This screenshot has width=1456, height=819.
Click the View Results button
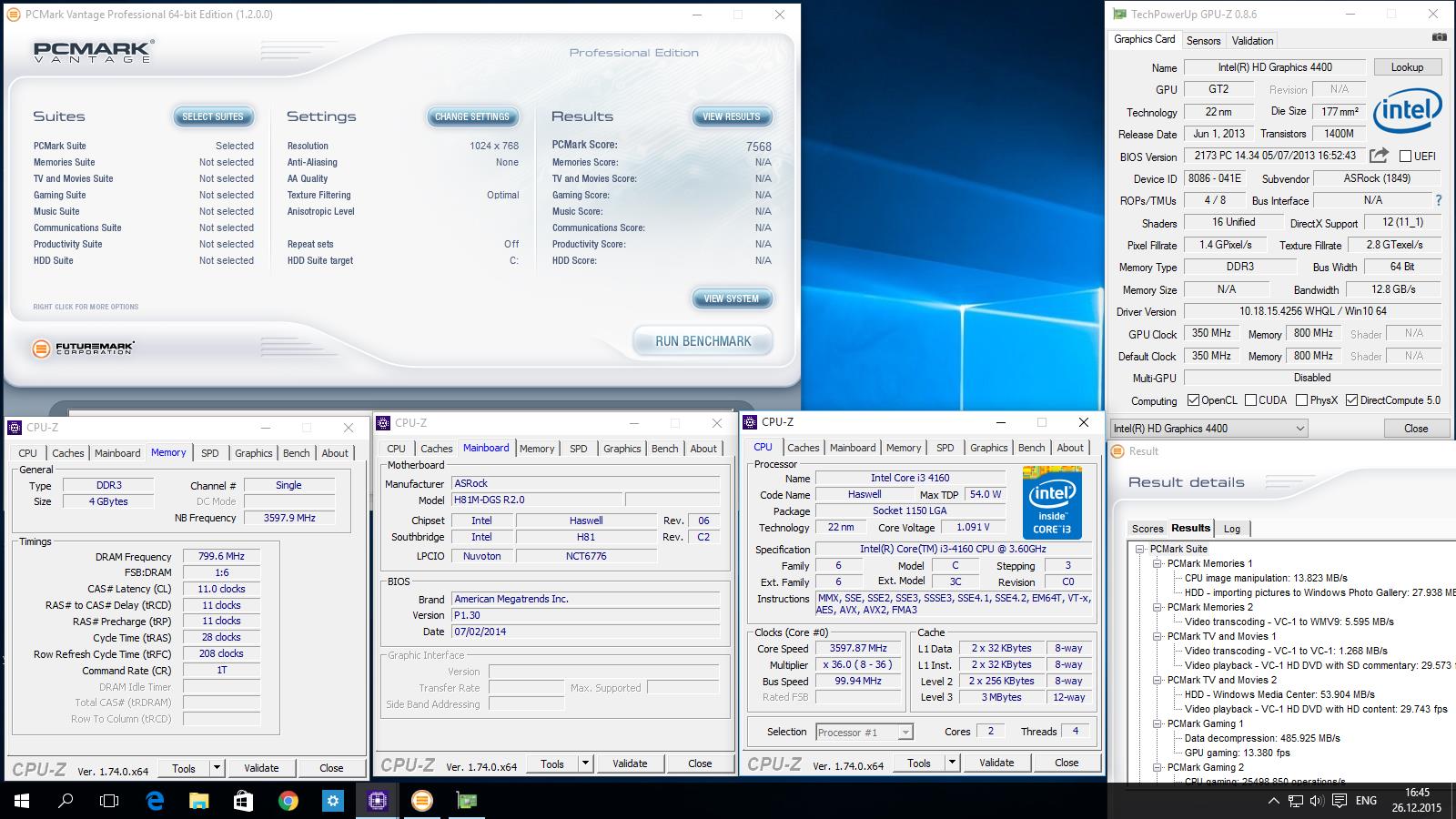pyautogui.click(x=732, y=116)
